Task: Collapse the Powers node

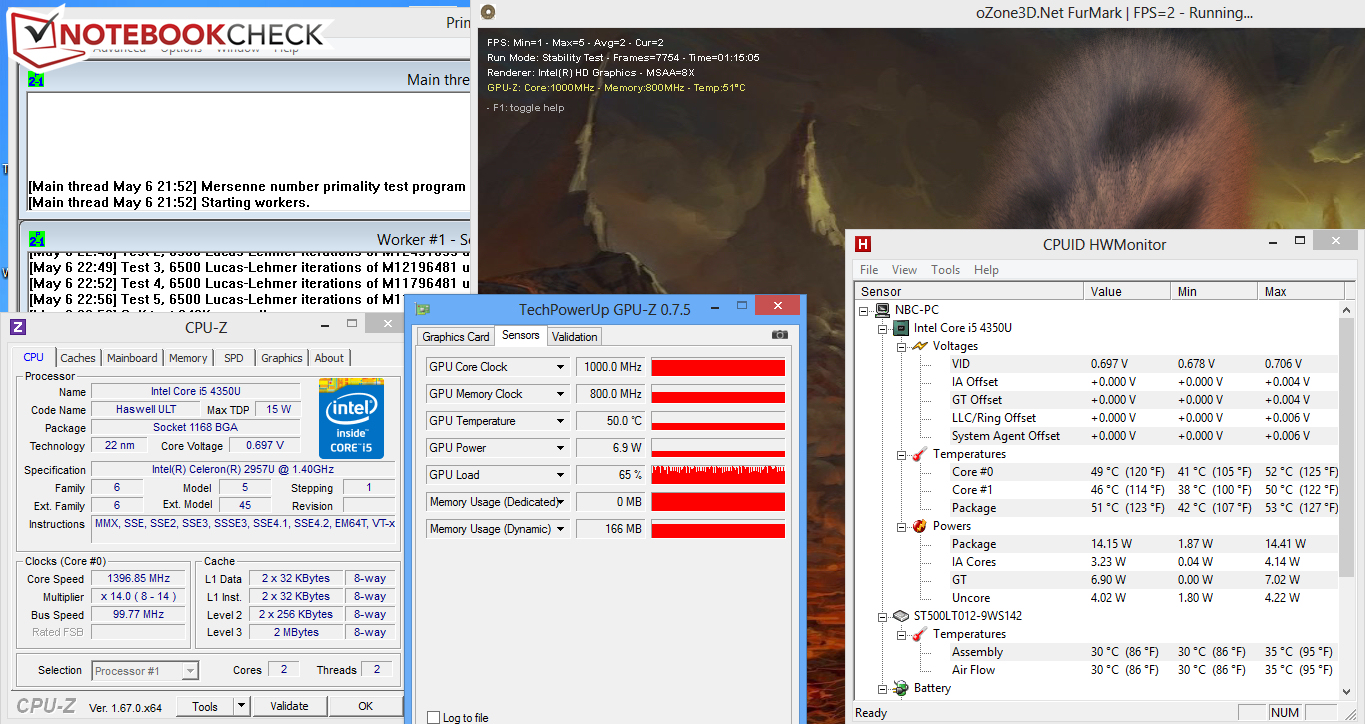Action: coord(901,526)
